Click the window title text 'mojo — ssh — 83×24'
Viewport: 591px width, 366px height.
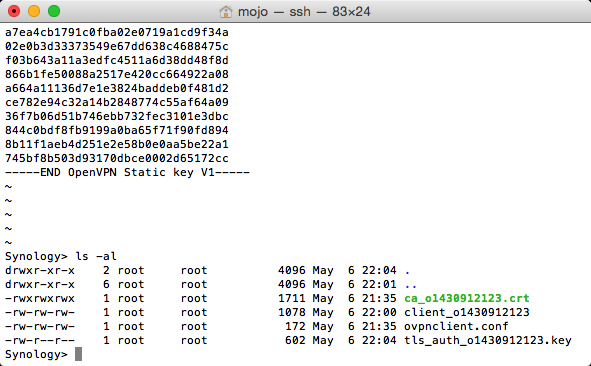coord(304,12)
